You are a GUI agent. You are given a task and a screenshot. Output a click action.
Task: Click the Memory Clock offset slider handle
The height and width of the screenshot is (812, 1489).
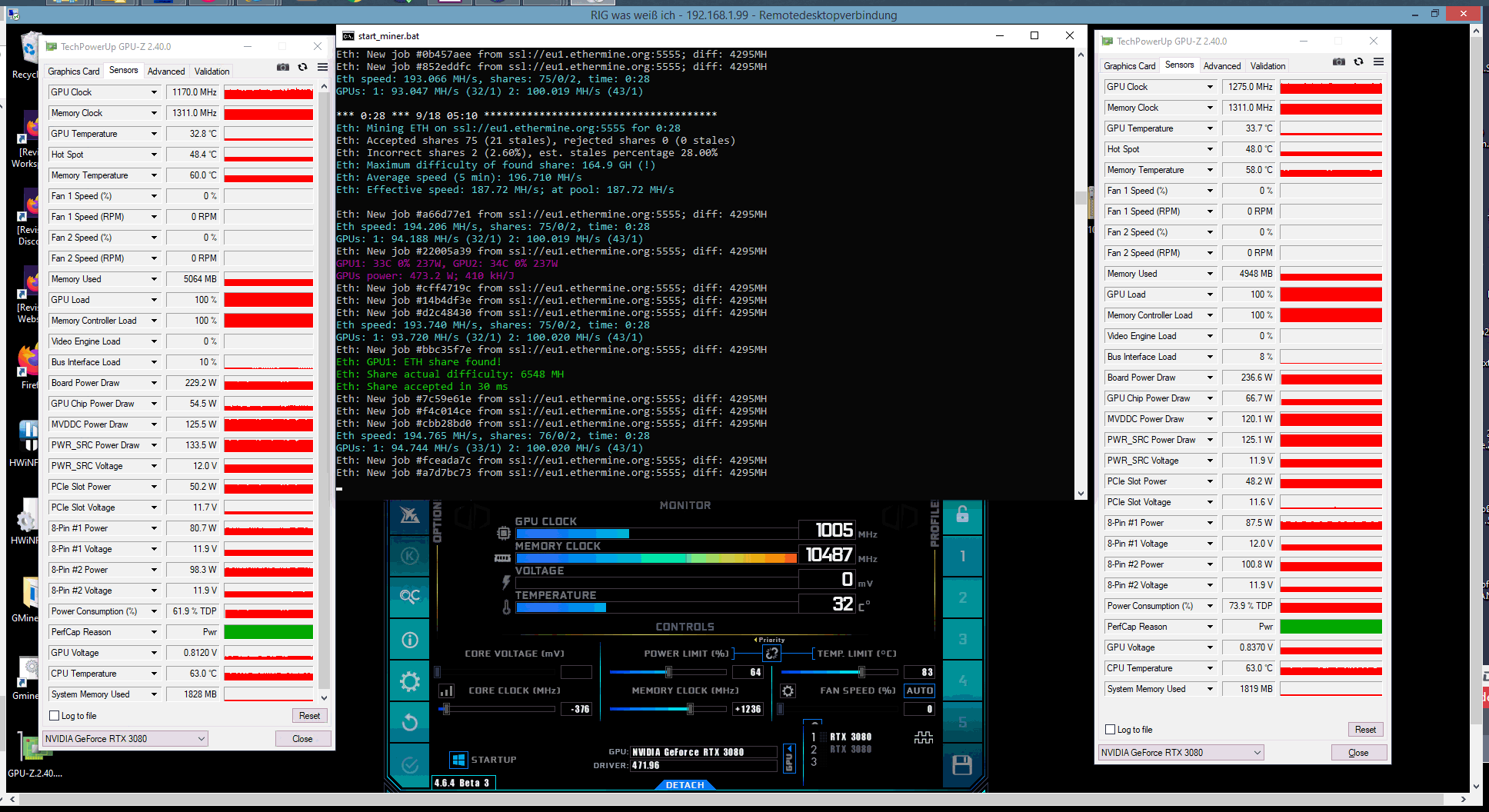click(x=690, y=709)
